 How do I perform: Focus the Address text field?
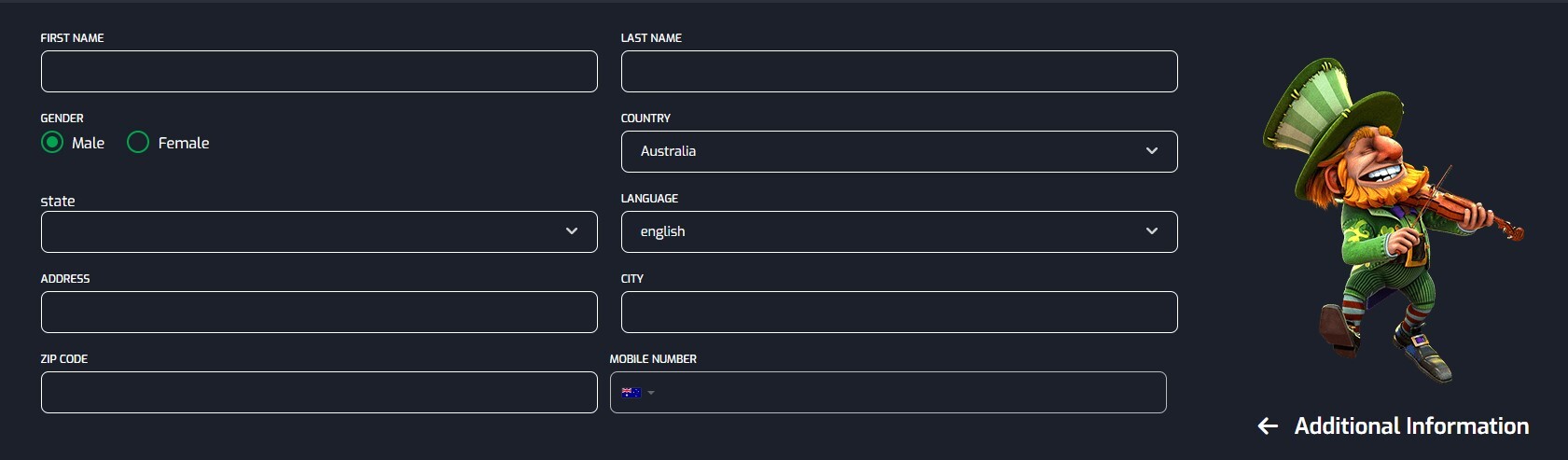pos(319,313)
